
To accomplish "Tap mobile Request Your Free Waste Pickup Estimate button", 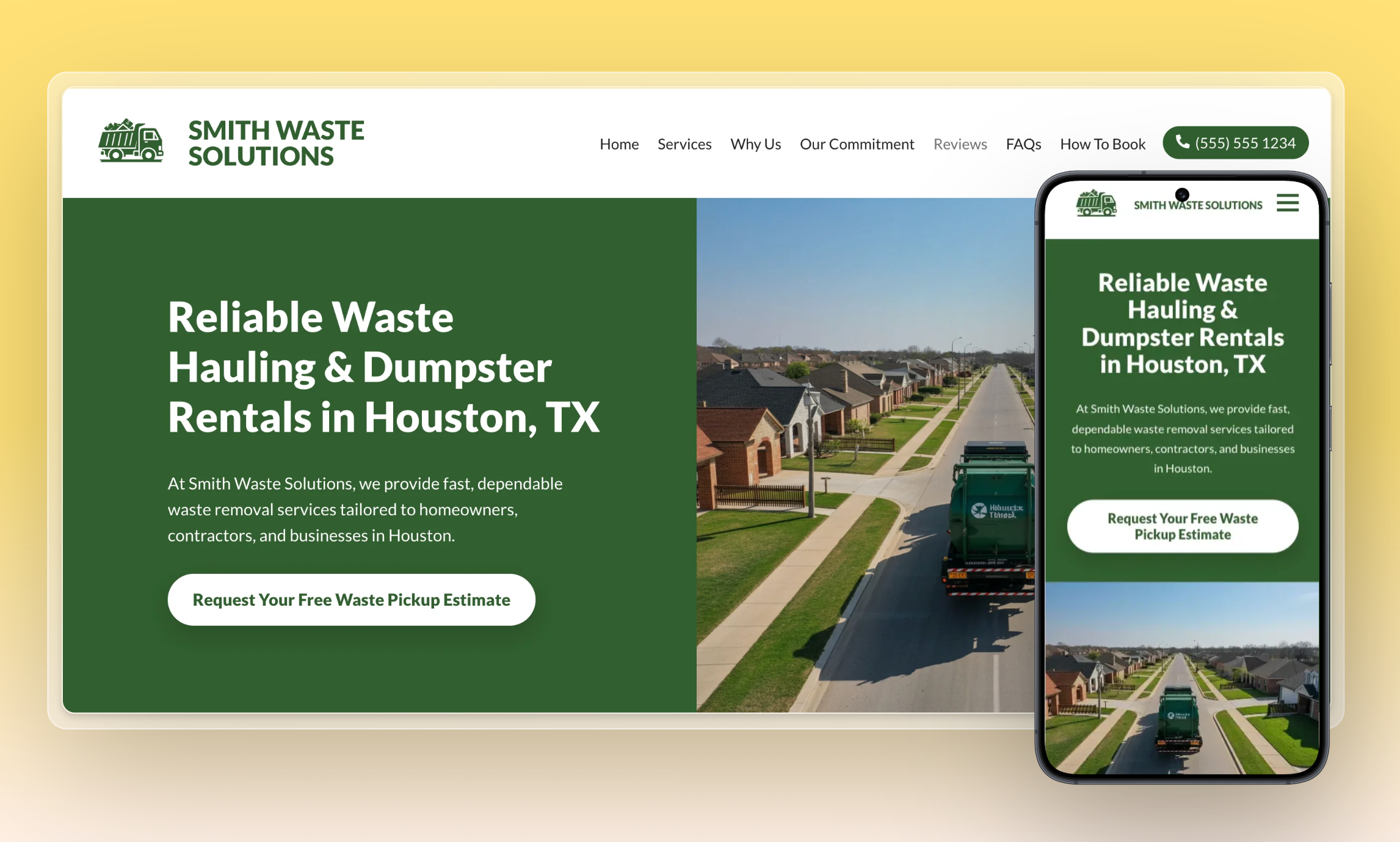I will (x=1182, y=526).
